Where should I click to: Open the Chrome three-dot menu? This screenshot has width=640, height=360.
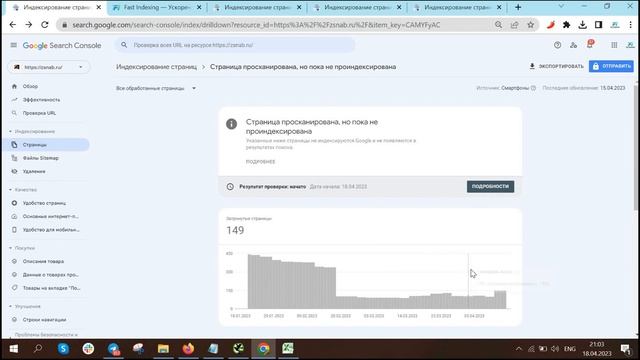631,25
